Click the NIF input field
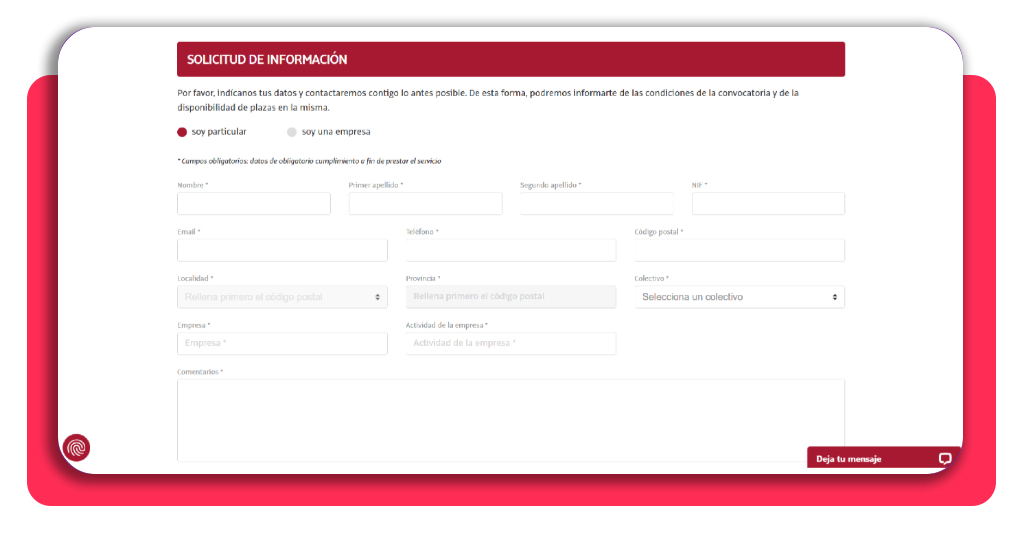 768,204
